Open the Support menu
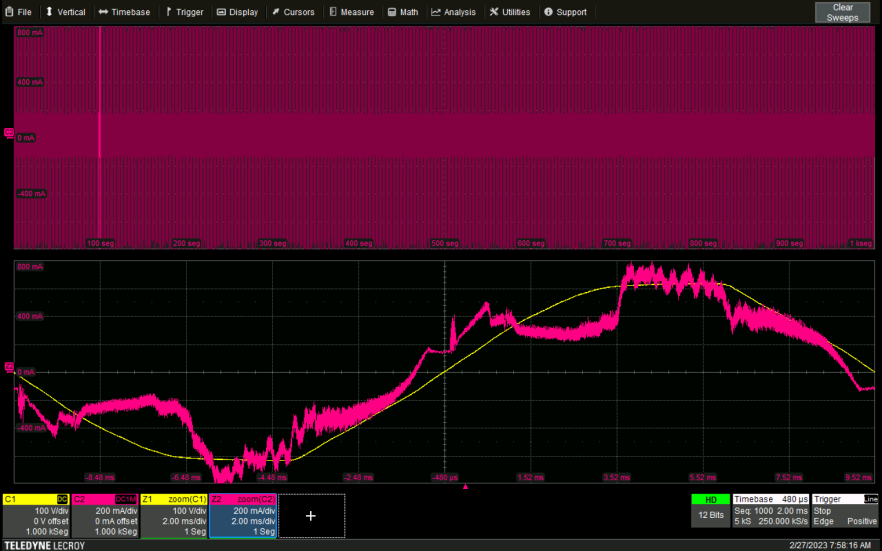The width and height of the screenshot is (882, 551). coord(565,12)
